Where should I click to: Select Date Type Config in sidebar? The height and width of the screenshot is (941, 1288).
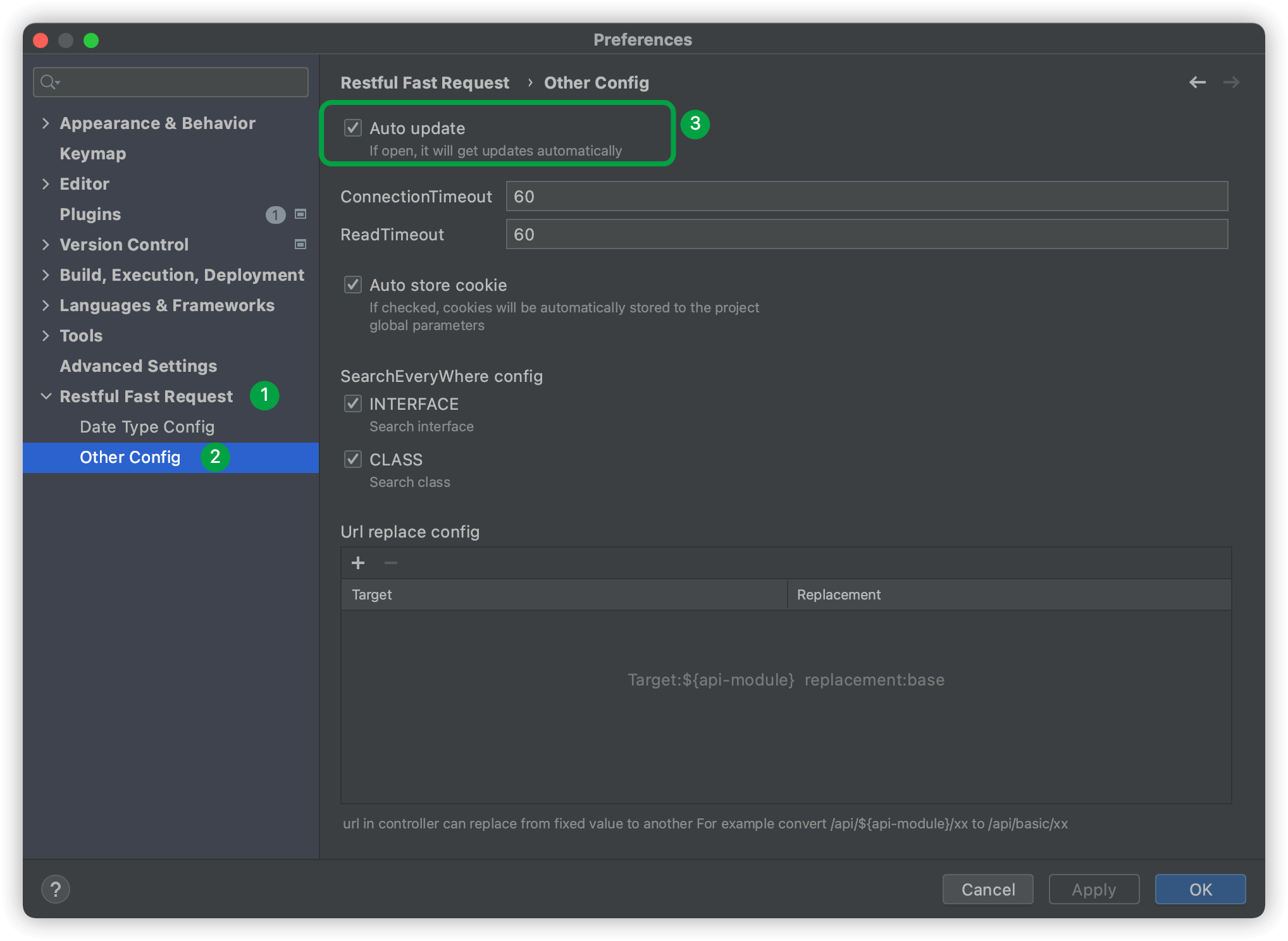(x=147, y=427)
